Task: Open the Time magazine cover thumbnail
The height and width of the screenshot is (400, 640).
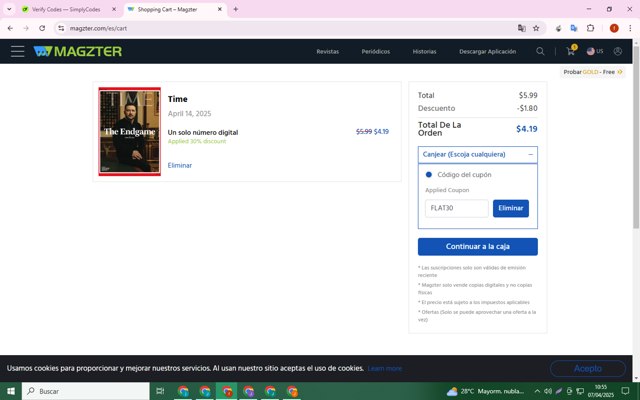Action: [129, 131]
